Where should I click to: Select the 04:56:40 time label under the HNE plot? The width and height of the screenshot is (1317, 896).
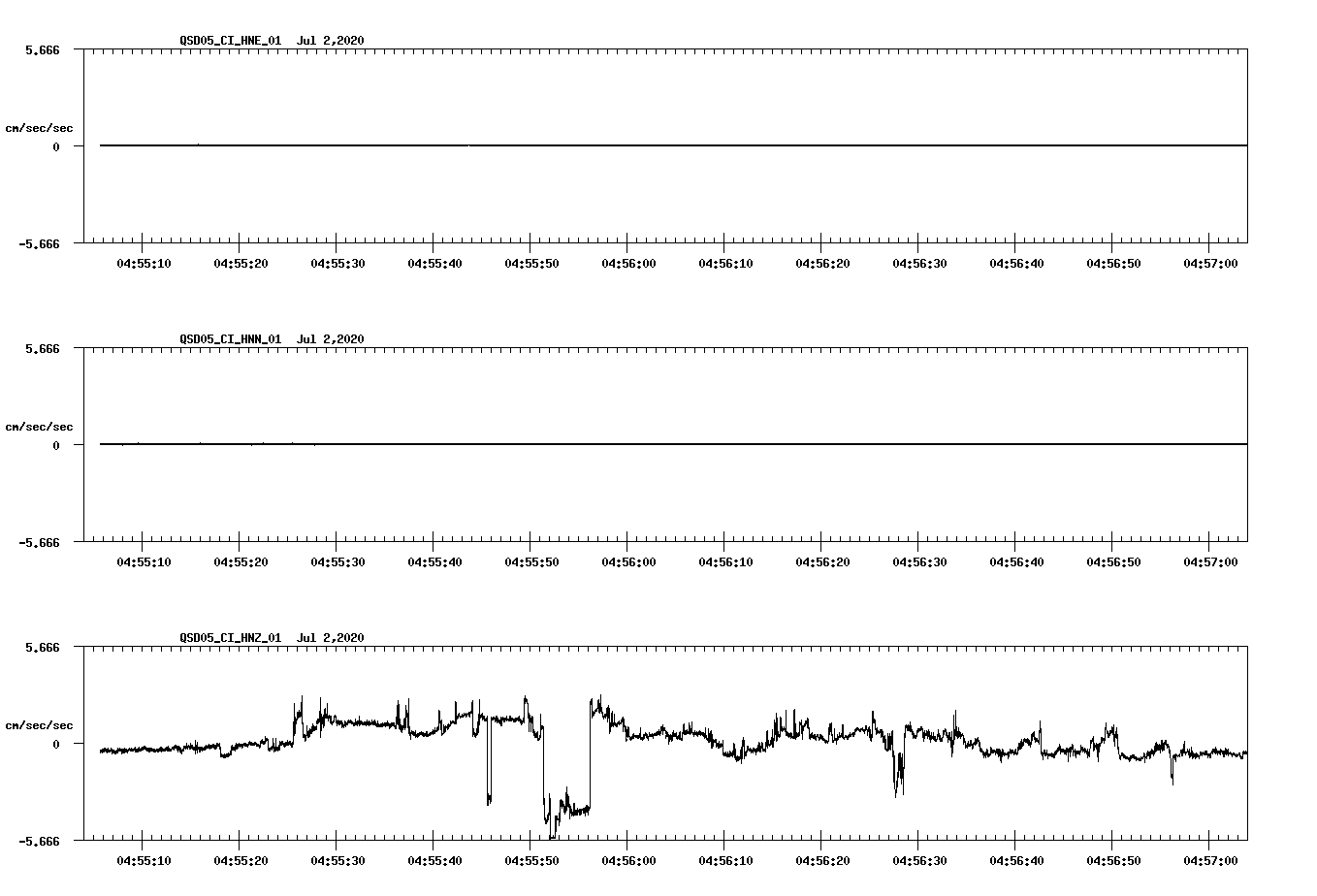tap(1016, 263)
